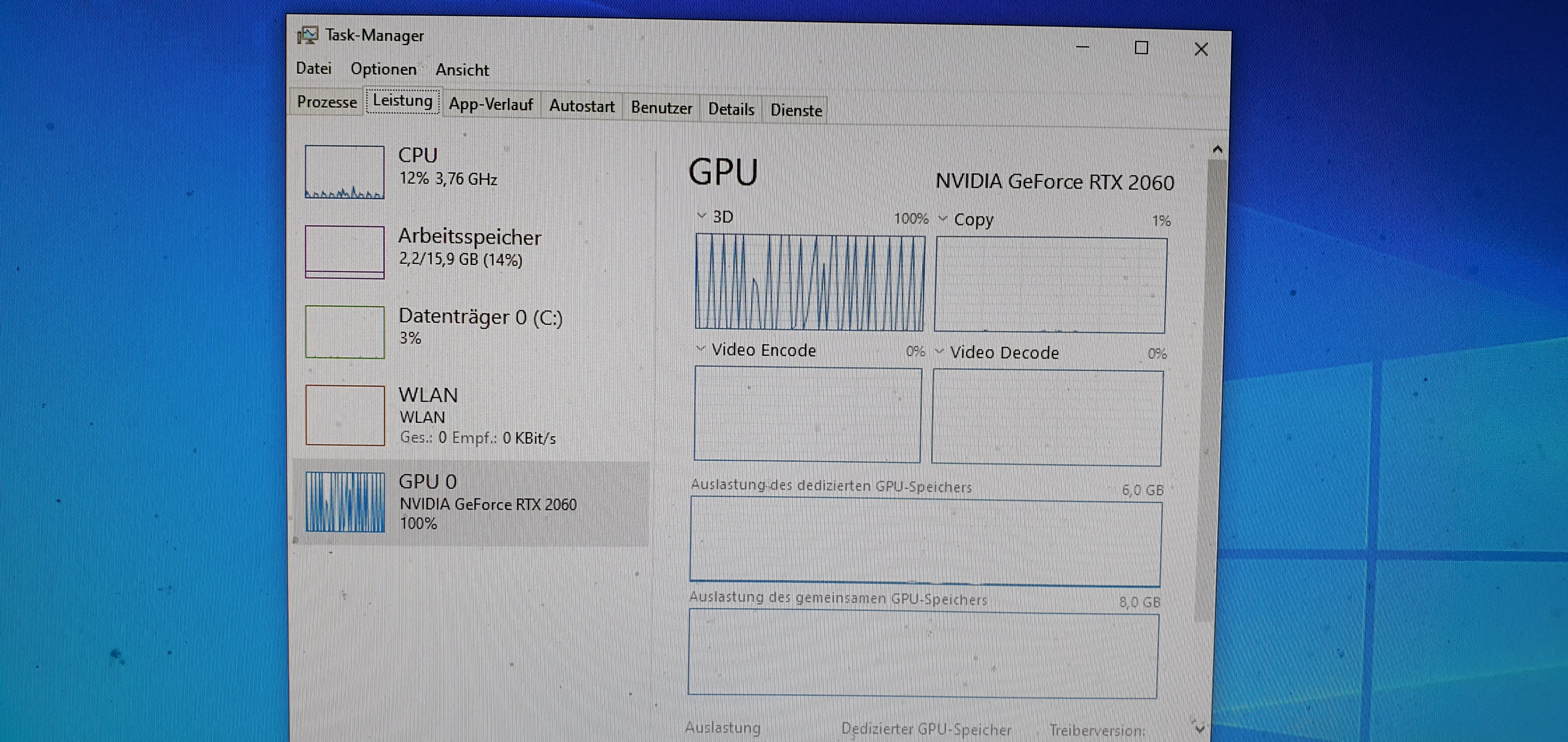This screenshot has width=1568, height=742.
Task: Switch to the App-Verlauf tab
Action: 490,104
